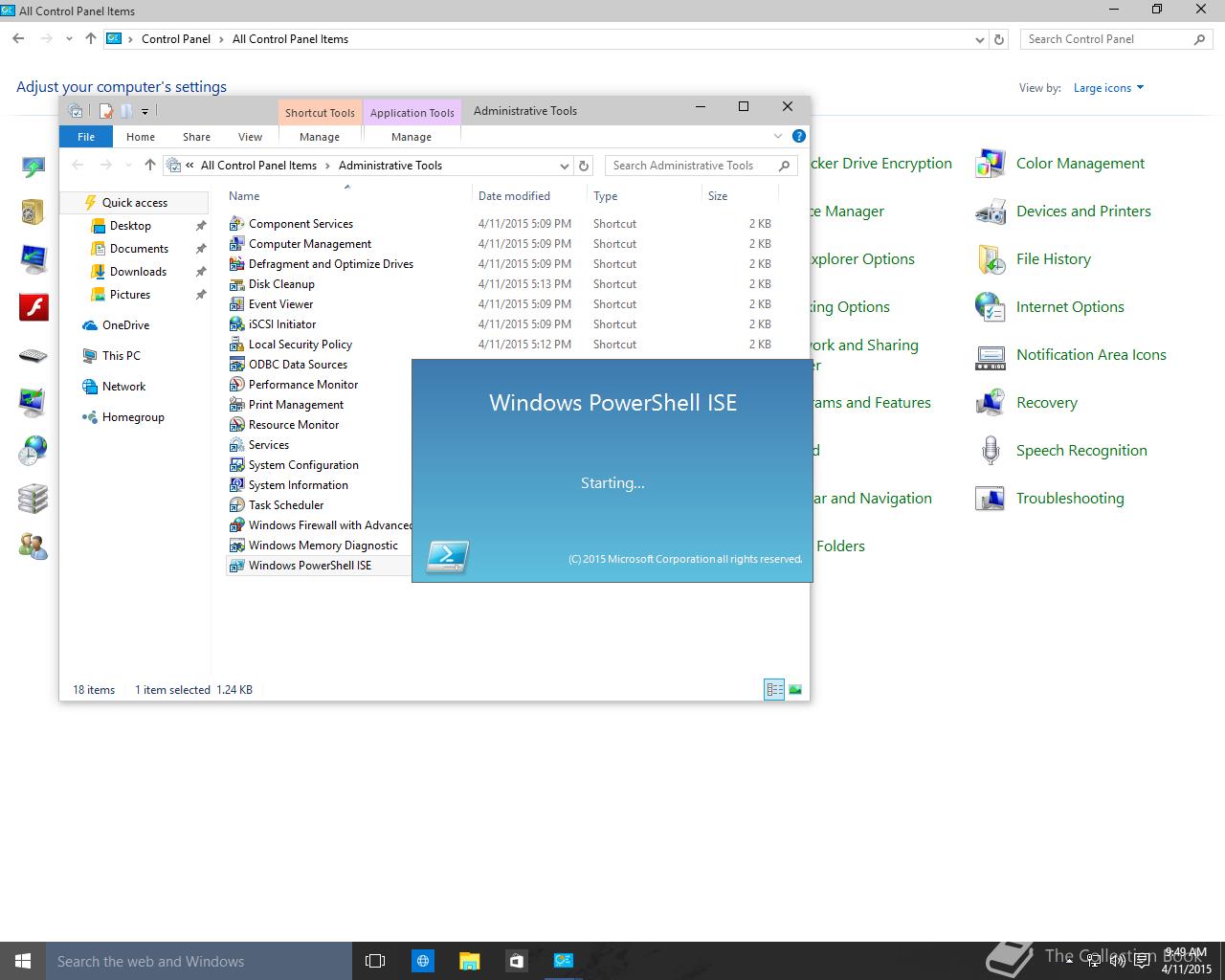Open the File tab in Administrative Tools

click(x=86, y=137)
